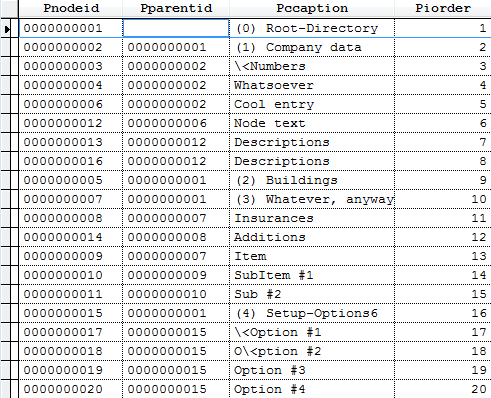Click the Piorder cell with value 12
The width and height of the screenshot is (491, 398).
pyautogui.click(x=443, y=237)
